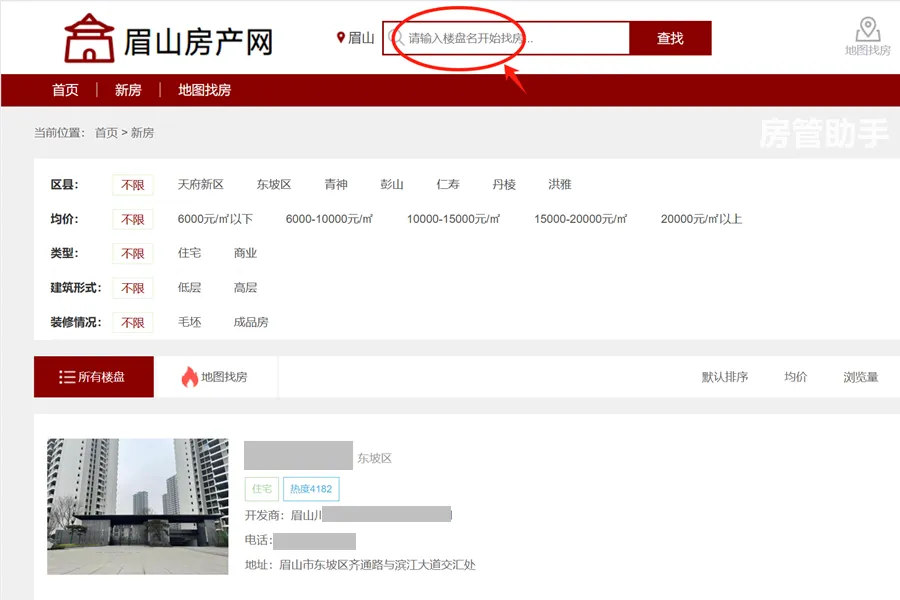The image size is (900, 600).
Task: Sort listings by 浏览量
Action: (860, 377)
